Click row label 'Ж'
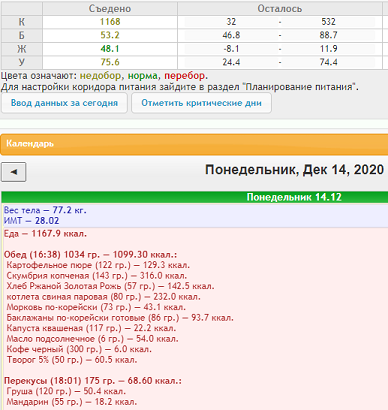Screen dimensions: 388x410 pos(22,49)
